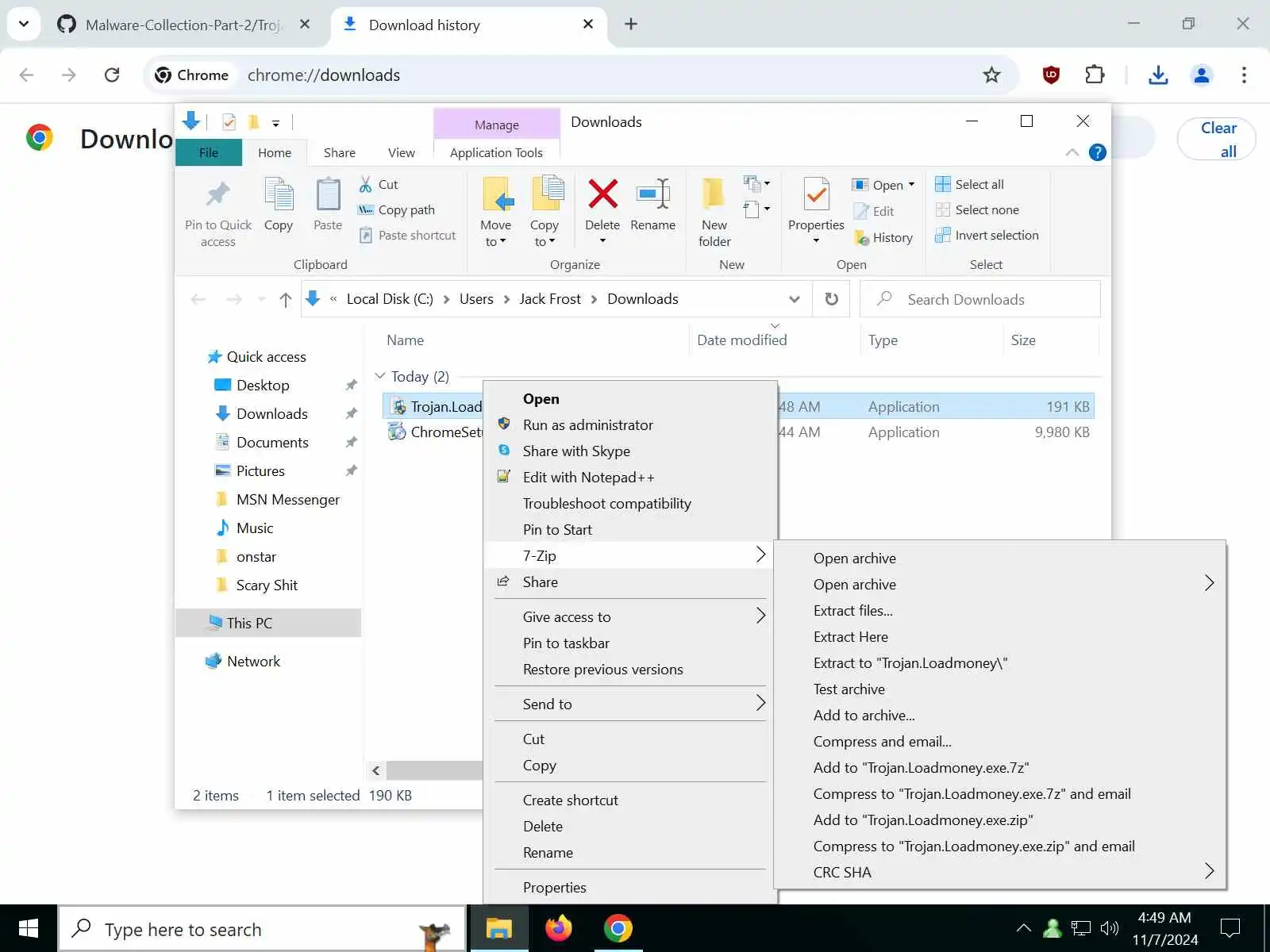Switch to the Malware-Collection GitHub tab
The height and width of the screenshot is (952, 1270).
tap(183, 25)
